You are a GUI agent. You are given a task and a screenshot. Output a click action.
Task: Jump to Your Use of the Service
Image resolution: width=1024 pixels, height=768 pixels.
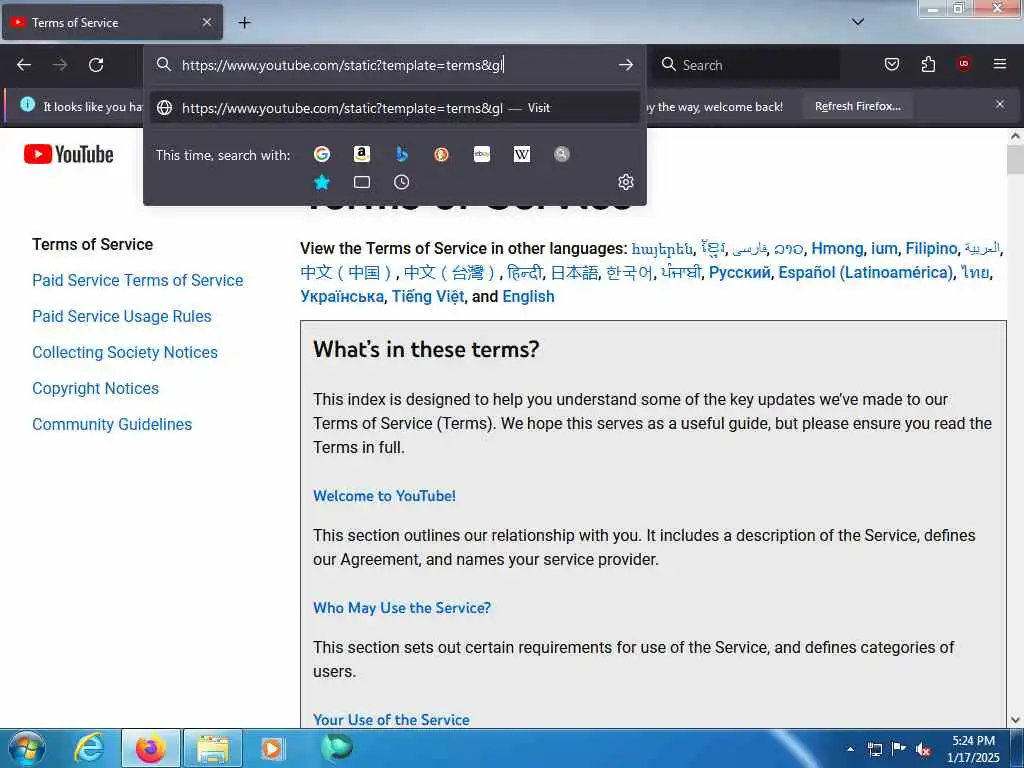(391, 720)
